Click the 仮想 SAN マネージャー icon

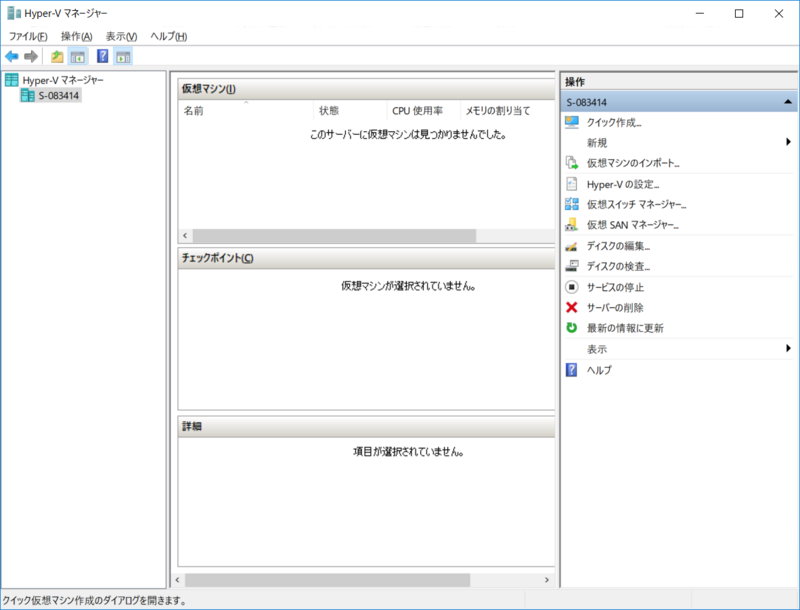[x=572, y=224]
